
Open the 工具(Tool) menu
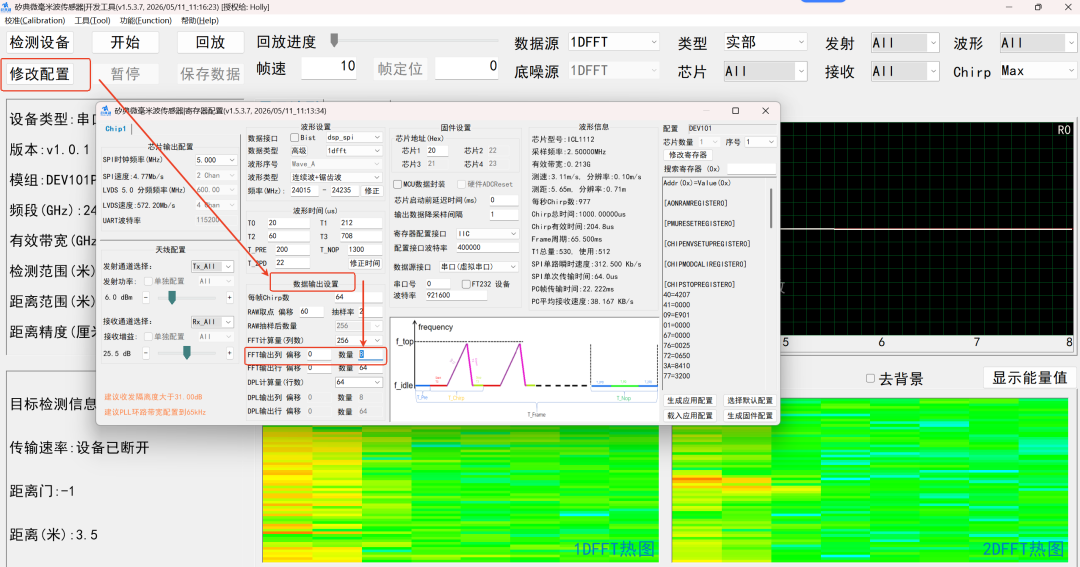92,21
